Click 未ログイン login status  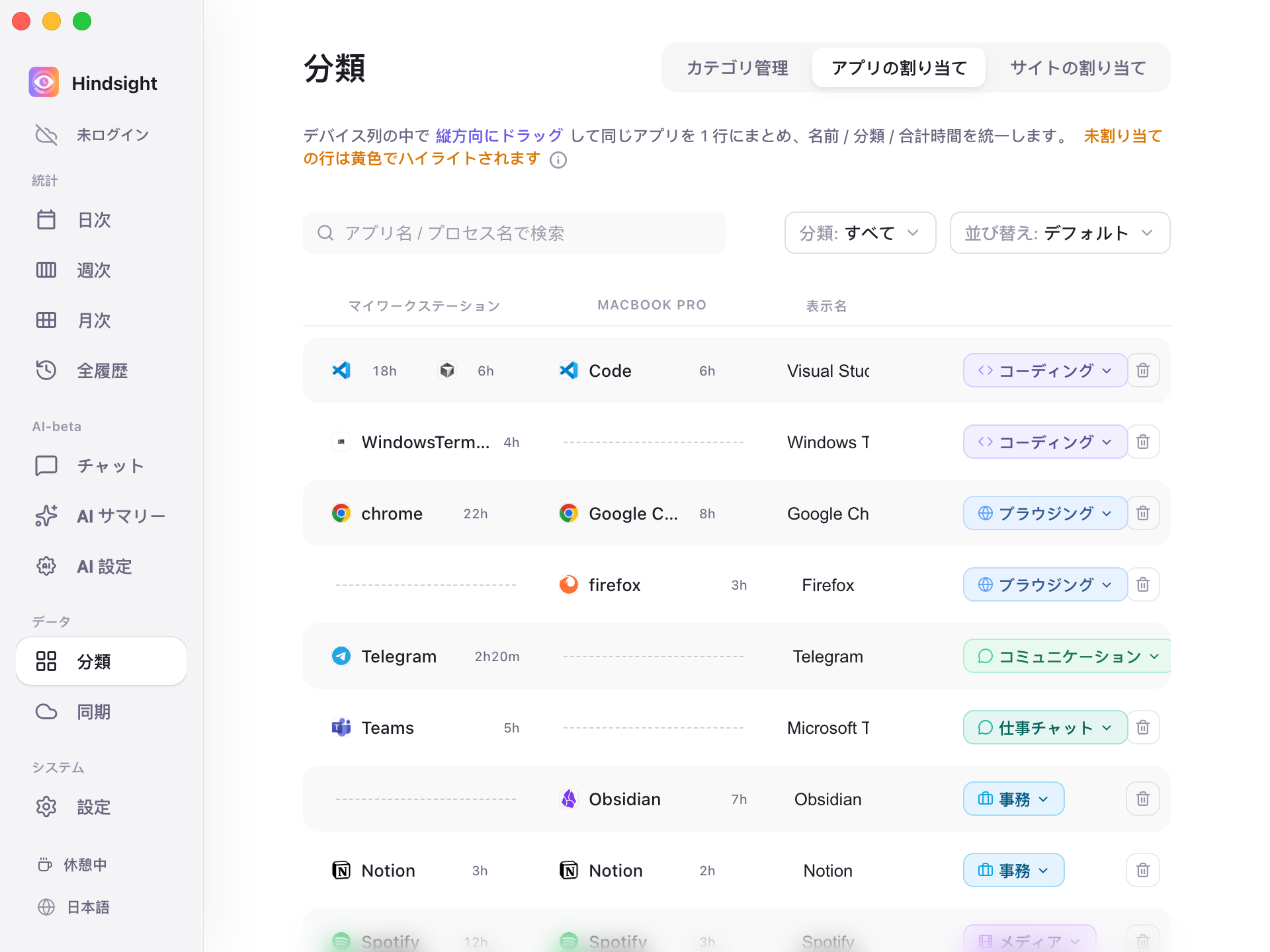[x=93, y=135]
